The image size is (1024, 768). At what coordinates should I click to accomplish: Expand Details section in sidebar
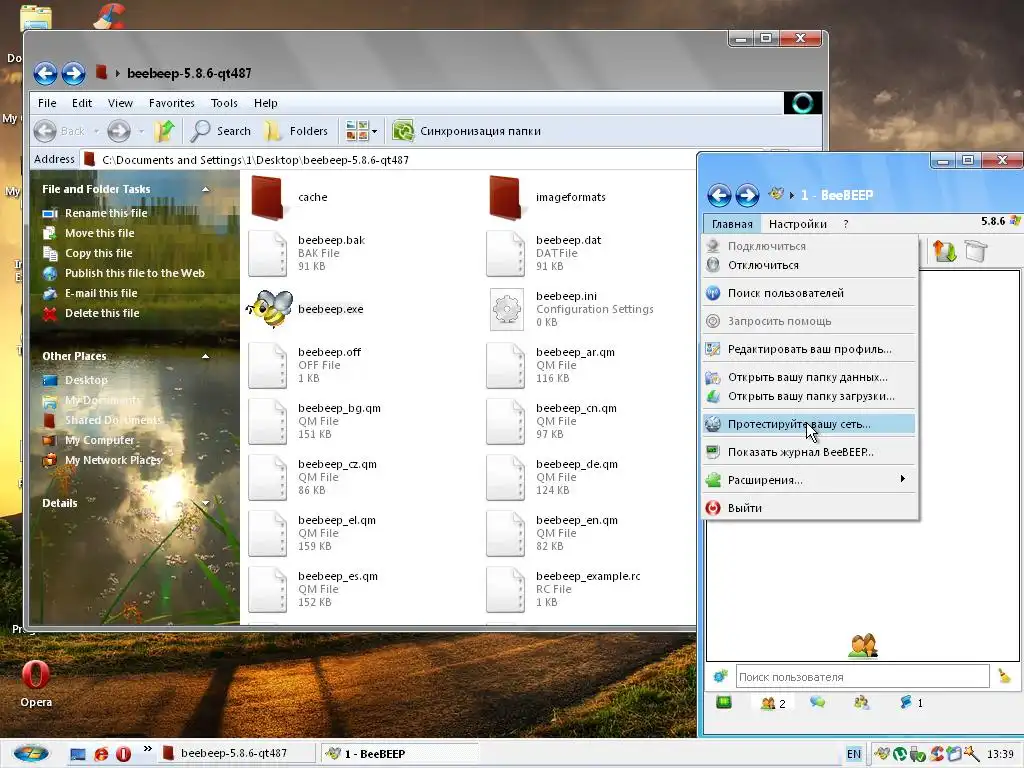tap(206, 504)
